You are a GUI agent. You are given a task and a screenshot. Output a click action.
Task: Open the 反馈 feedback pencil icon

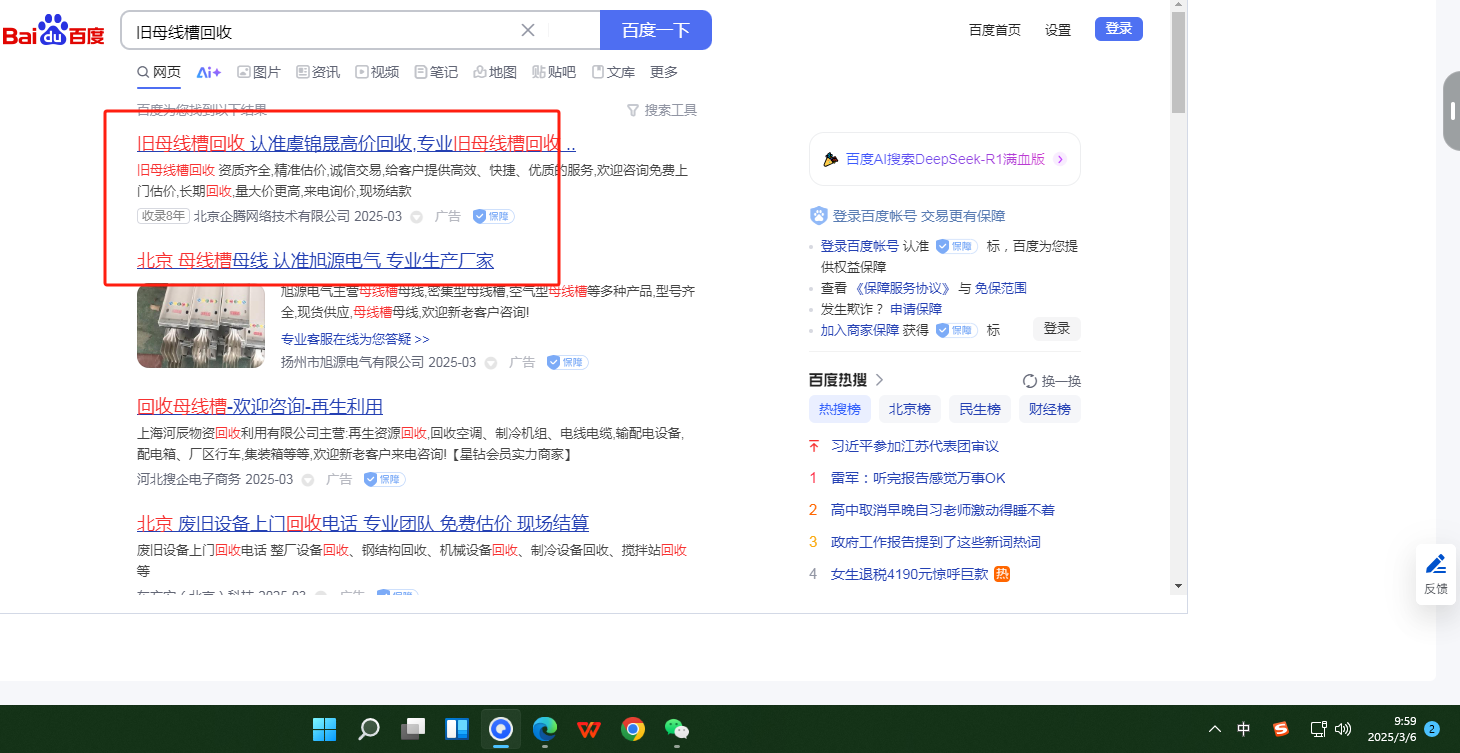coord(1436,564)
